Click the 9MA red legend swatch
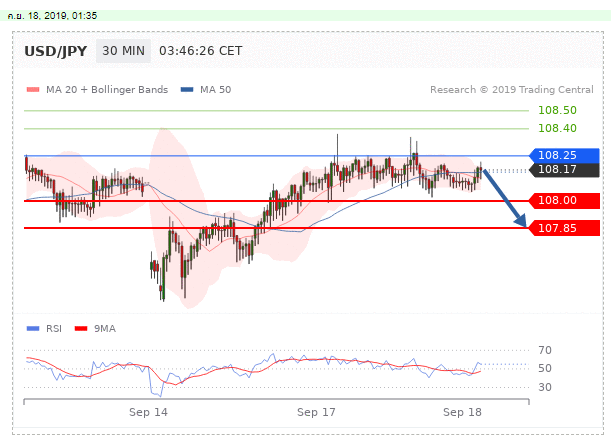 click(x=81, y=328)
